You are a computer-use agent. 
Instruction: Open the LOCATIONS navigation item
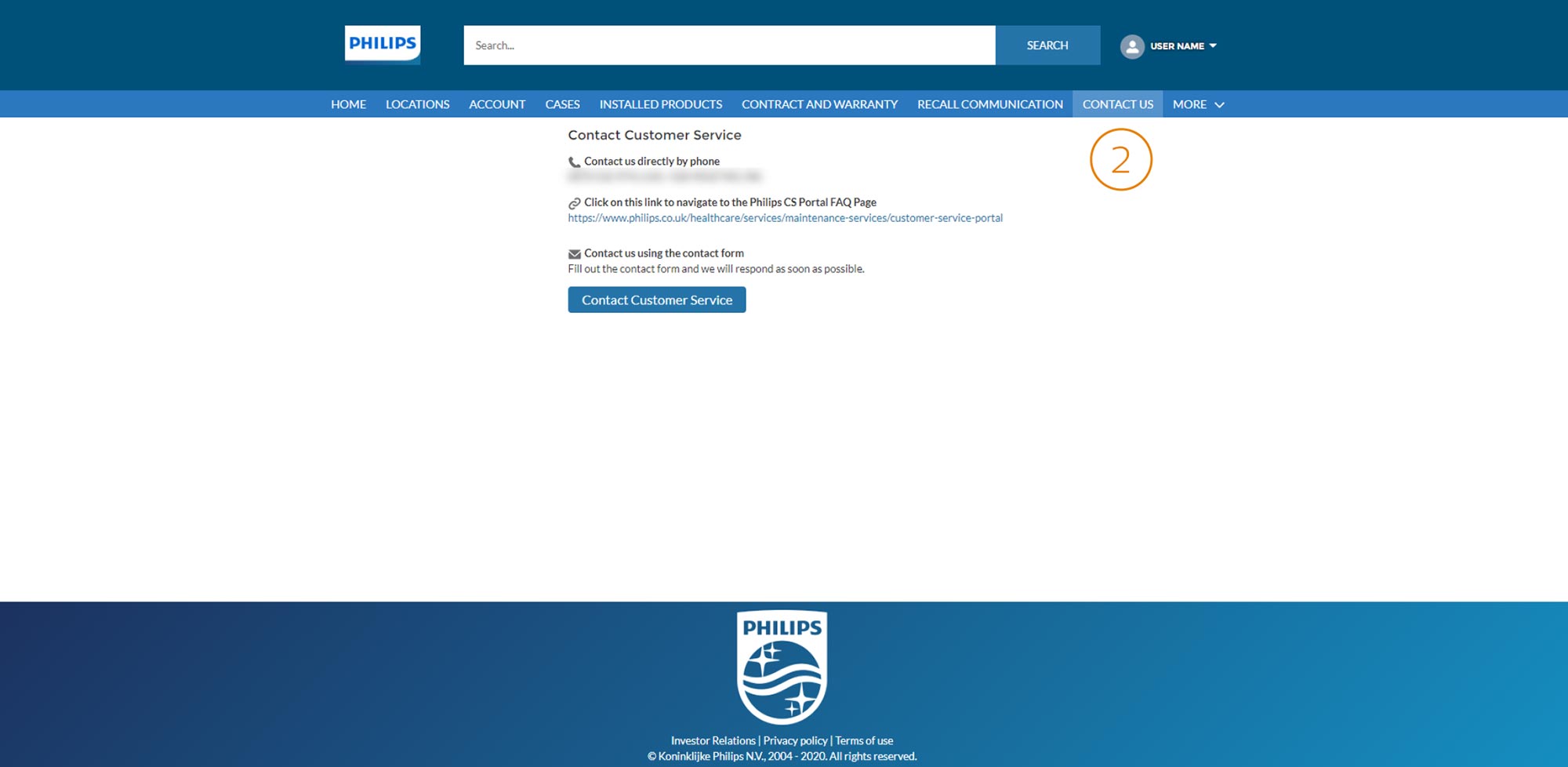(x=417, y=104)
